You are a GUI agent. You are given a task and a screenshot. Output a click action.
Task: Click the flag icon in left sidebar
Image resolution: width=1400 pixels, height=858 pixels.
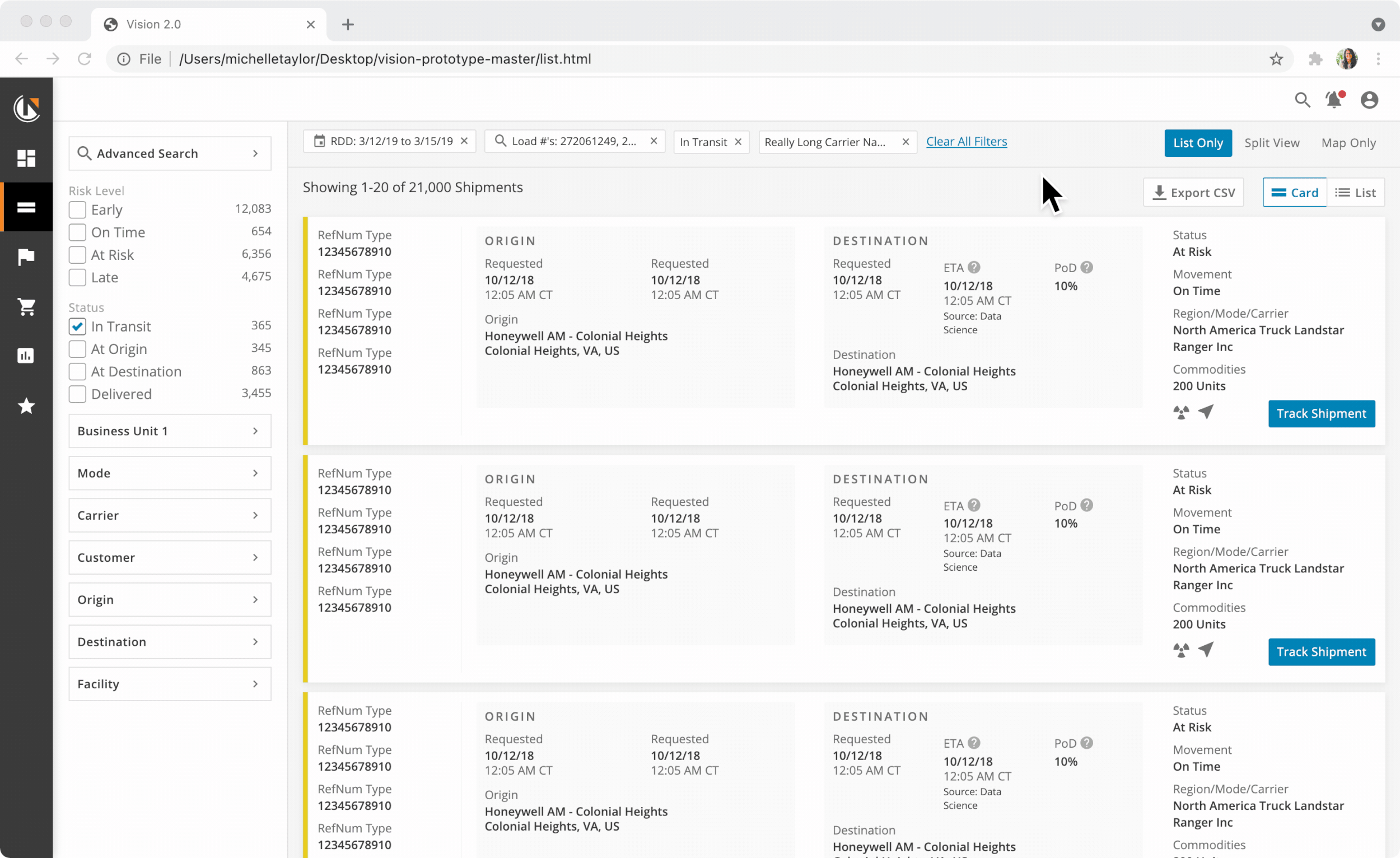pos(26,257)
